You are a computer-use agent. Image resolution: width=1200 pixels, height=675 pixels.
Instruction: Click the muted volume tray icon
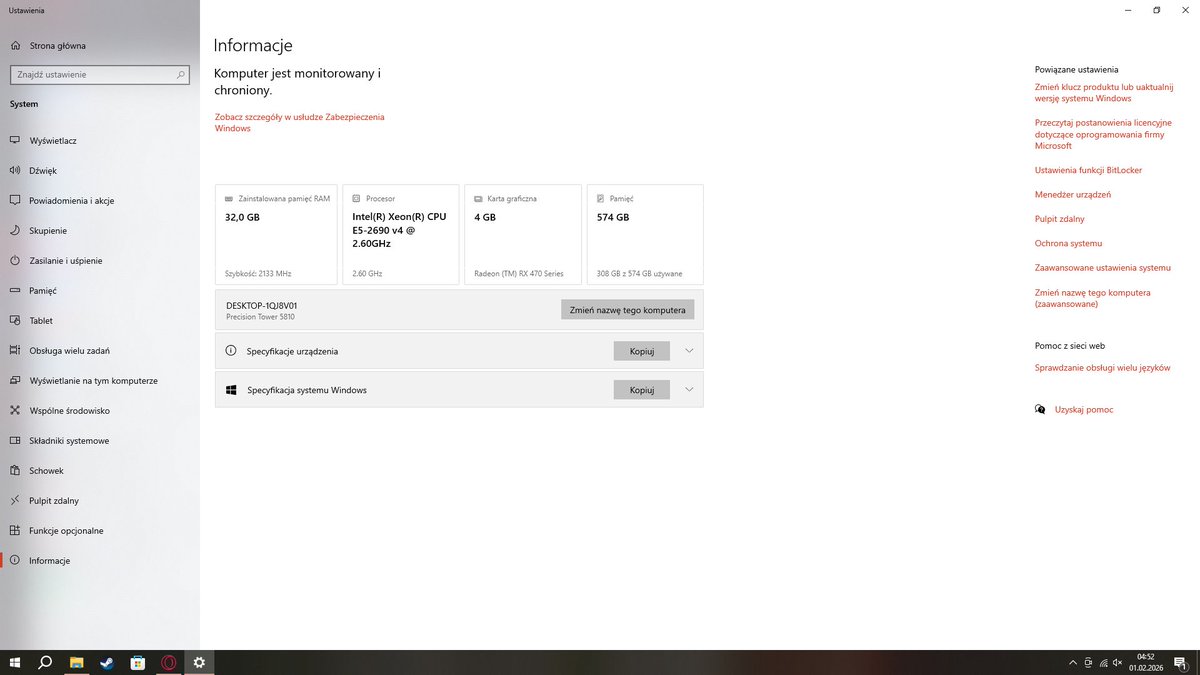tap(1116, 663)
